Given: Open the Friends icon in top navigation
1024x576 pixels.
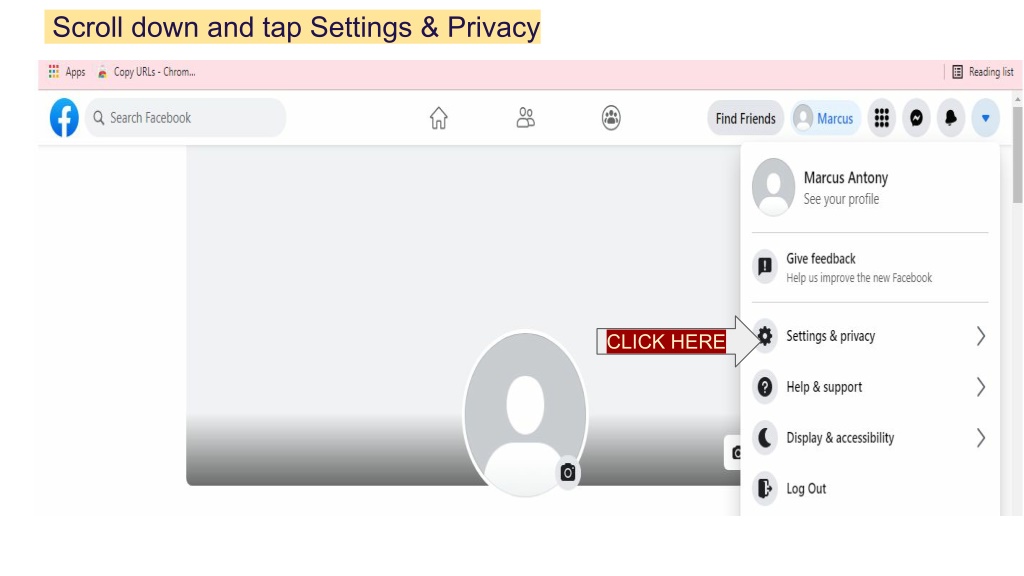Looking at the screenshot, I should click(525, 118).
